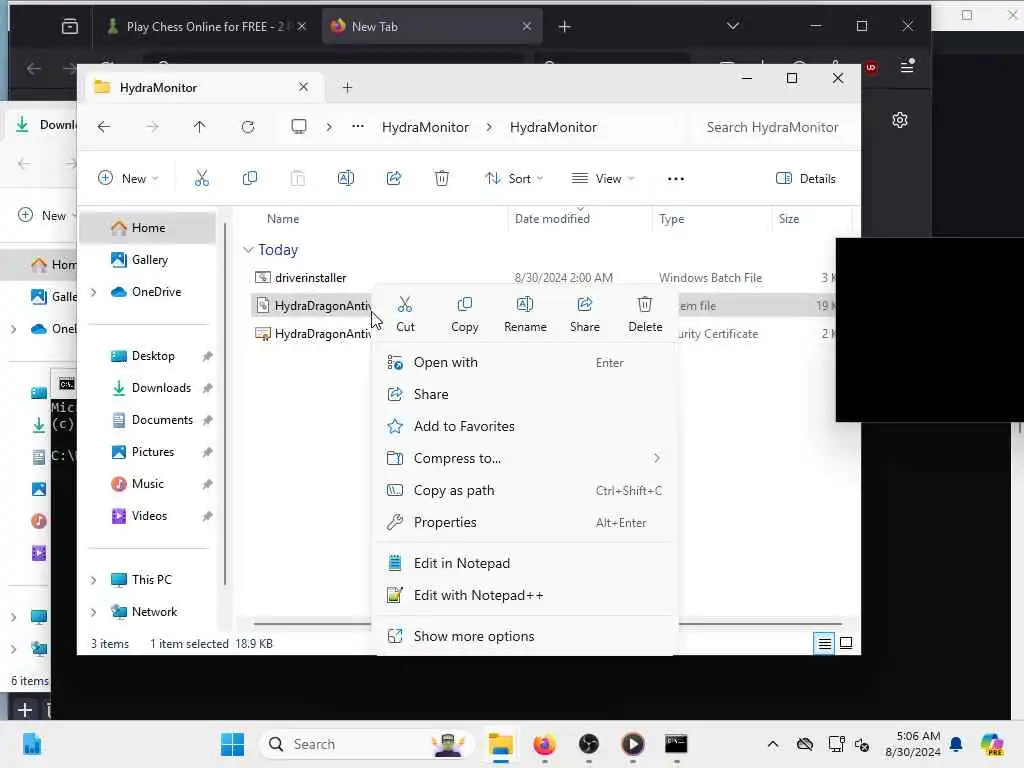The width and height of the screenshot is (1024, 768).
Task: Switch to large thumbnails view button
Action: 846,643
